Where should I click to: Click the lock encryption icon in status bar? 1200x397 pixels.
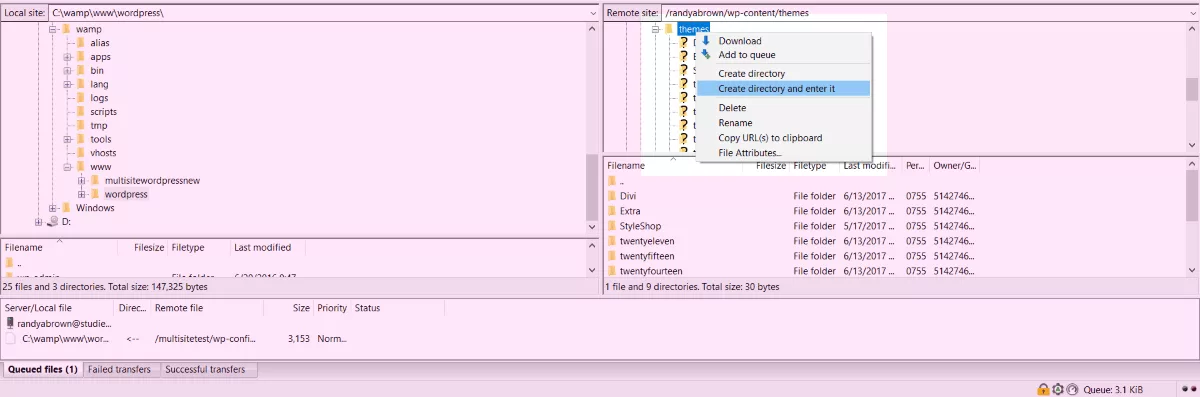point(1042,389)
